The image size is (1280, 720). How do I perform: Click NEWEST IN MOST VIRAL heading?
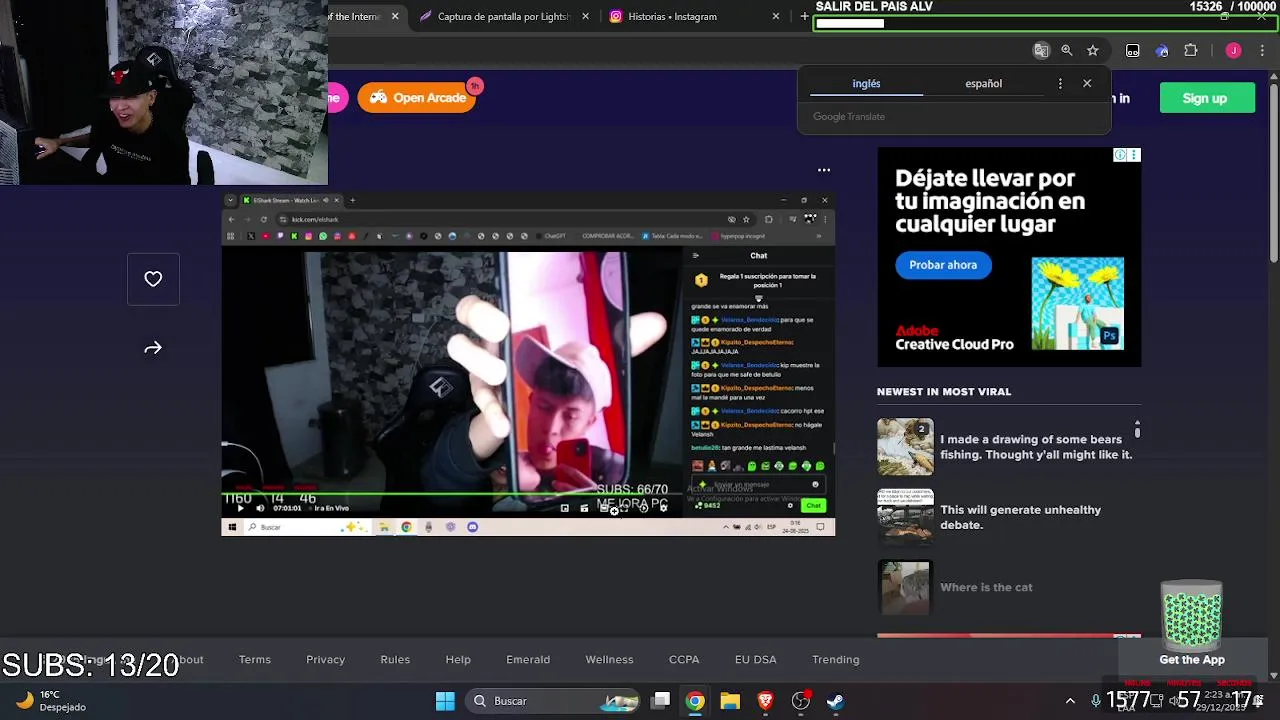coord(944,392)
